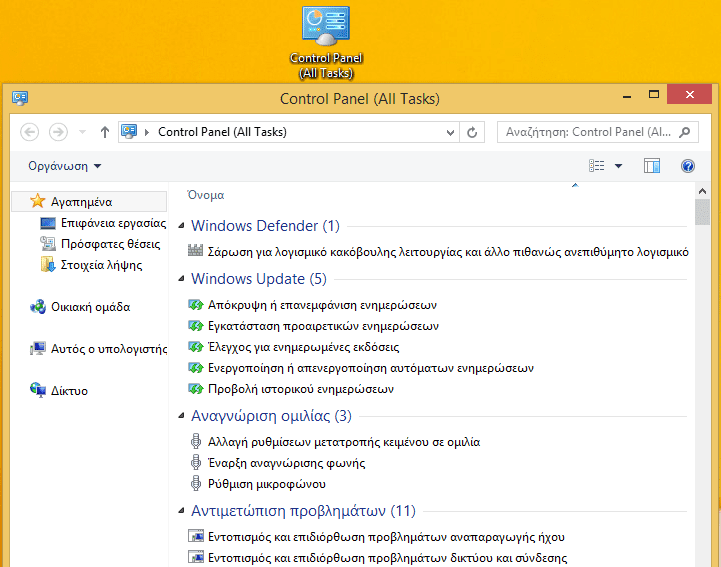Open Επιφάνεια εργασίας in navigation pane
Screen dimensions: 721x567
tap(113, 223)
